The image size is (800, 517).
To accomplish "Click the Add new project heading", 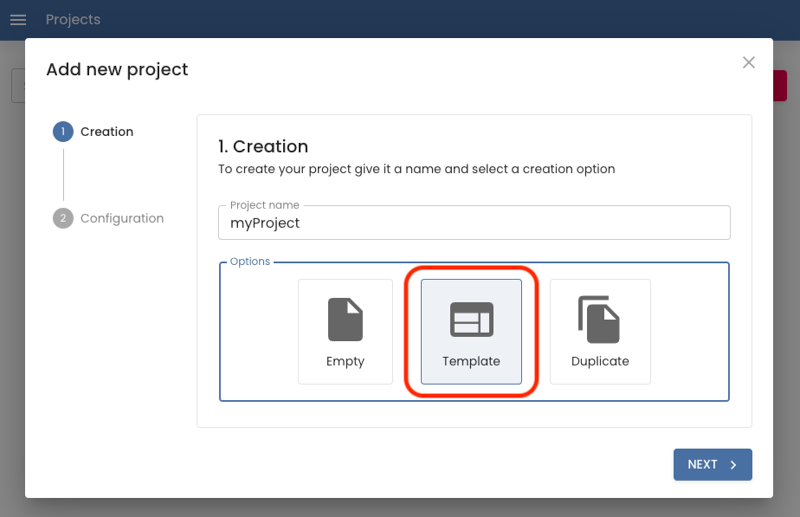I will (x=117, y=69).
